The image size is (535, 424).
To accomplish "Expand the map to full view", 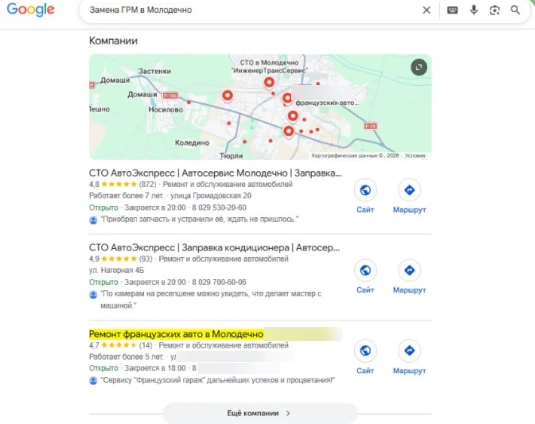I will pos(419,67).
